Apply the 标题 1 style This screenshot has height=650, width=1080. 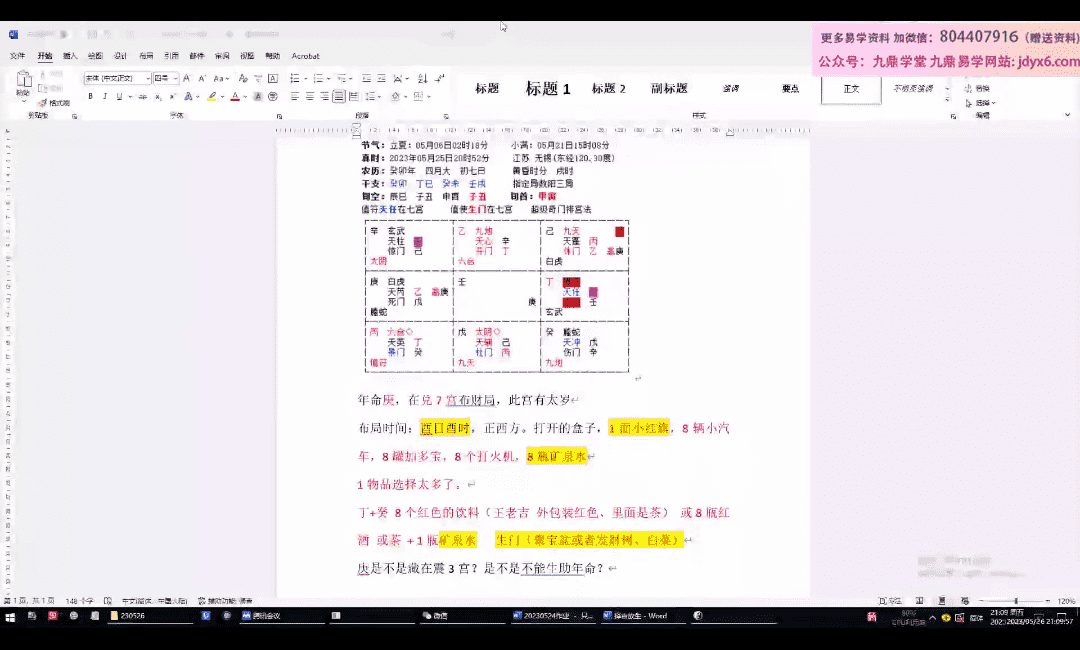(x=547, y=89)
